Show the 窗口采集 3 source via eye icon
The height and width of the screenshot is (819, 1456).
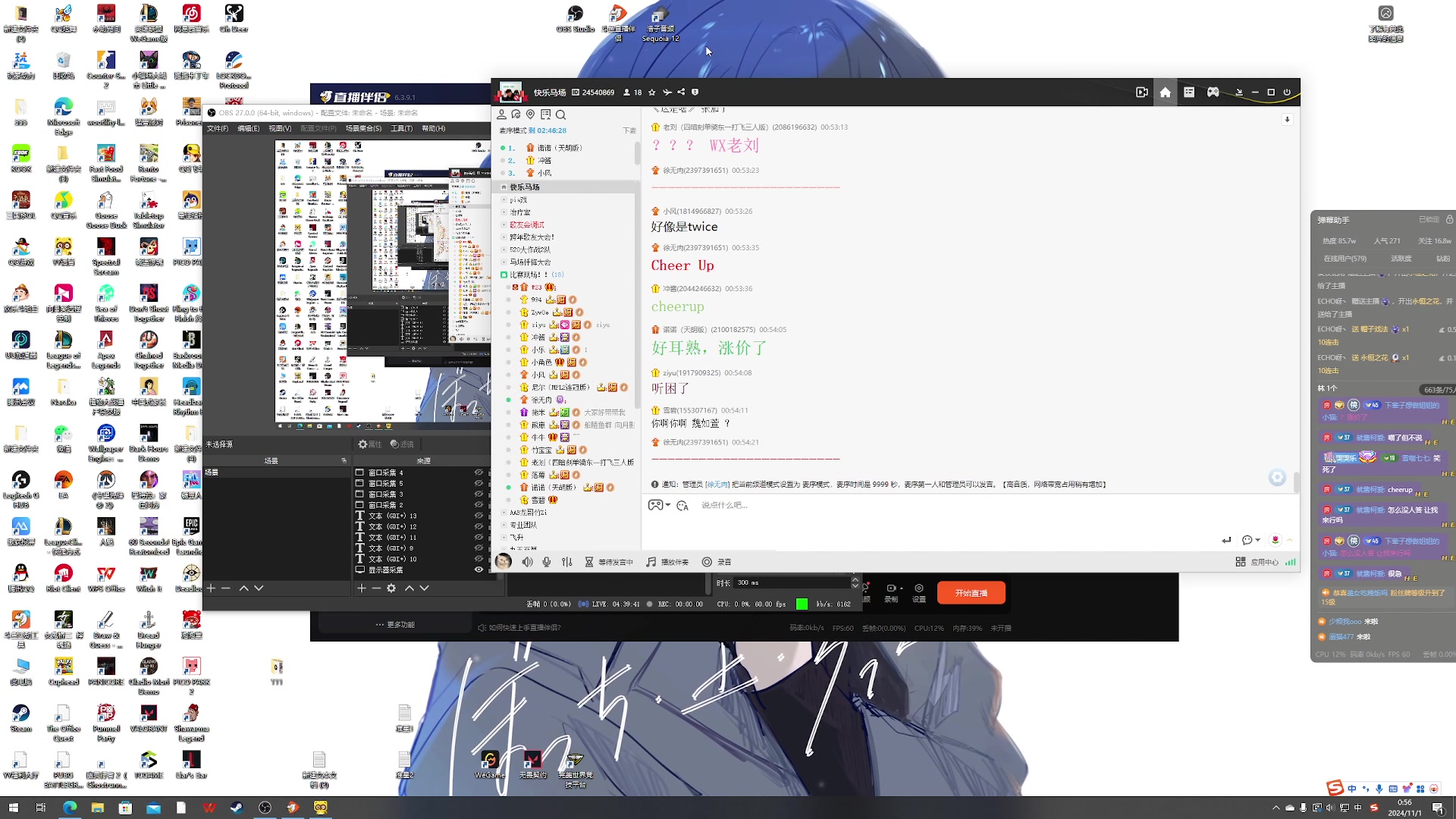(479, 494)
